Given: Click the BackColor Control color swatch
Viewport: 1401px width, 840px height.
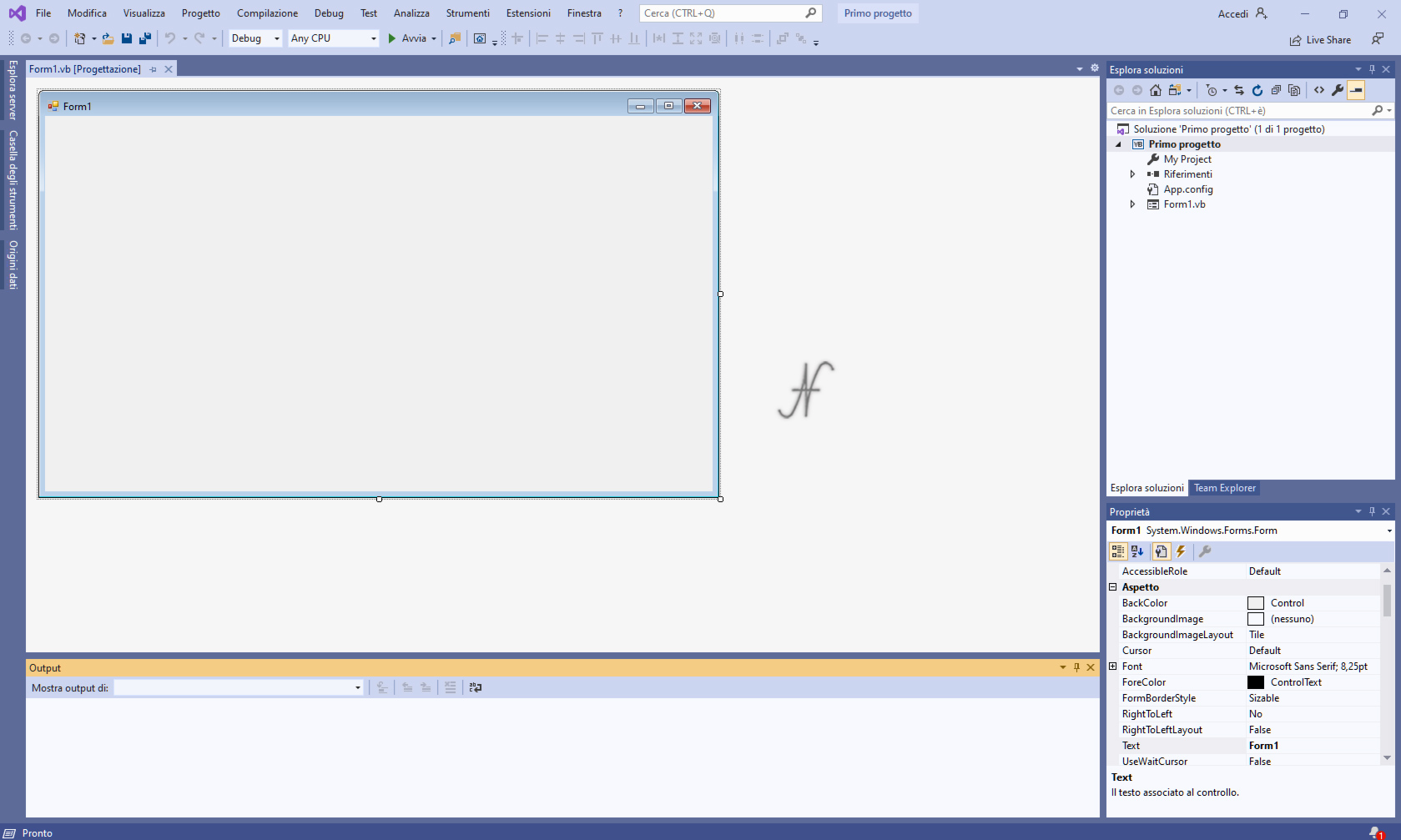Looking at the screenshot, I should tap(1256, 603).
